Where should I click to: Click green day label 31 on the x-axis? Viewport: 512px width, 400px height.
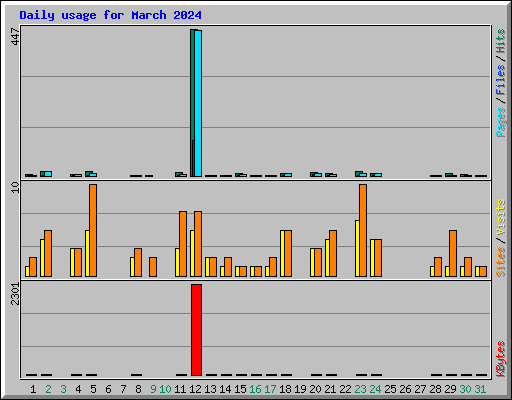point(480,389)
